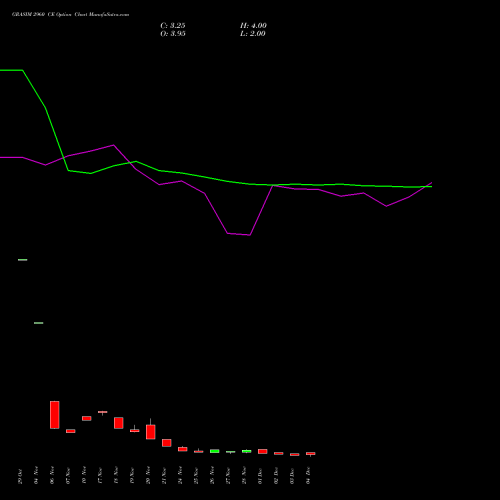This screenshot has height=500, width=500.
Task: Click the 01 Dec date label
Action: coord(260,476)
